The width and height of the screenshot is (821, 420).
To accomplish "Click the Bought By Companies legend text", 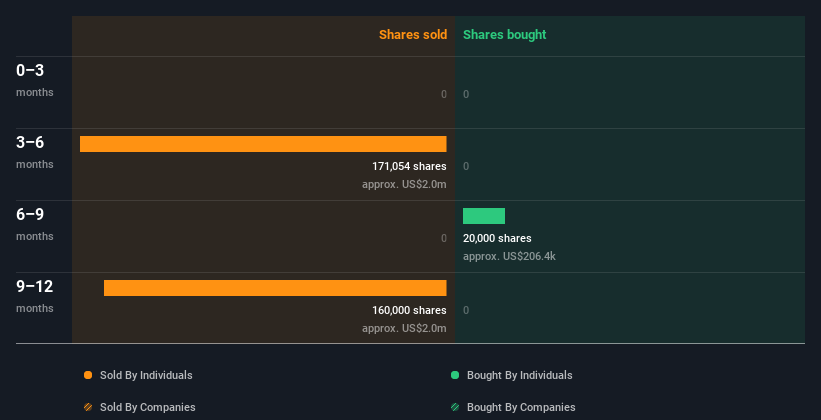I will 521,407.
